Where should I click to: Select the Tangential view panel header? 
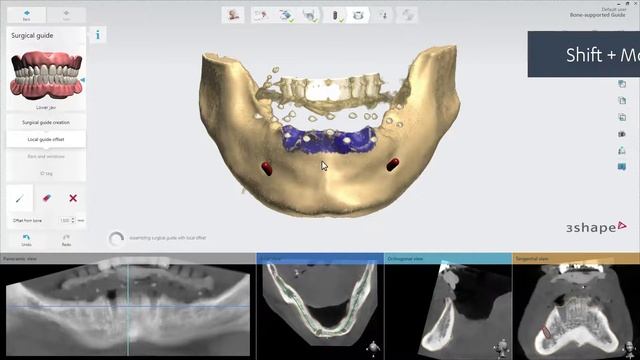tap(576, 258)
